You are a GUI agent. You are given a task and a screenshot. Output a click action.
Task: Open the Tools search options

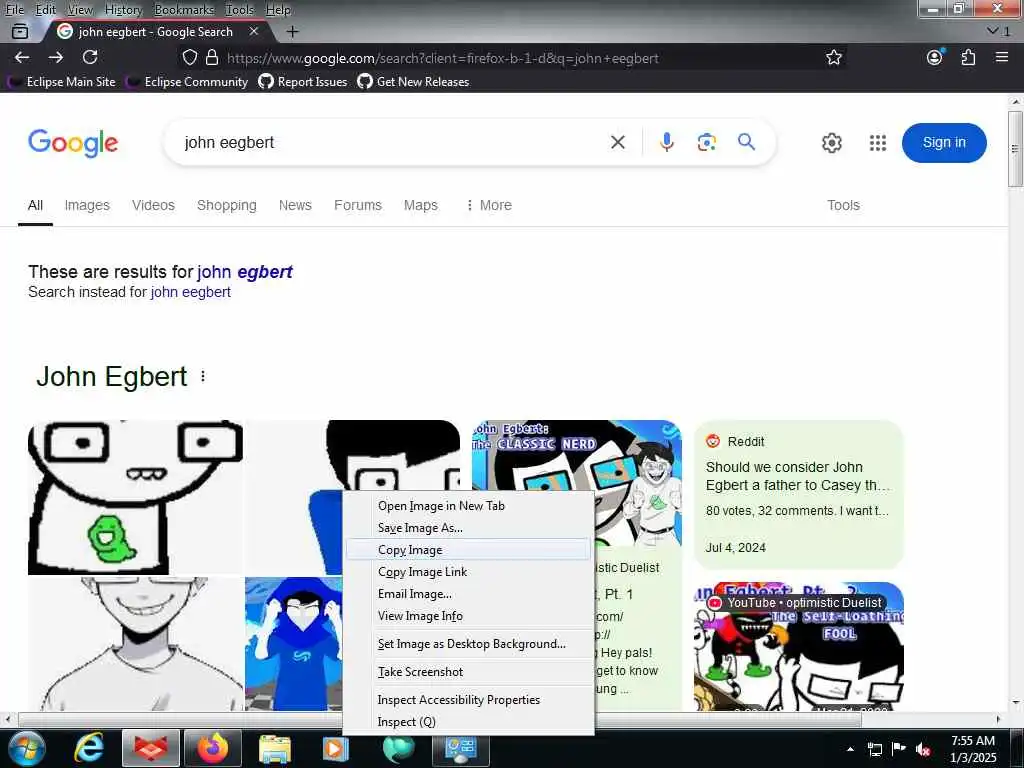point(843,205)
